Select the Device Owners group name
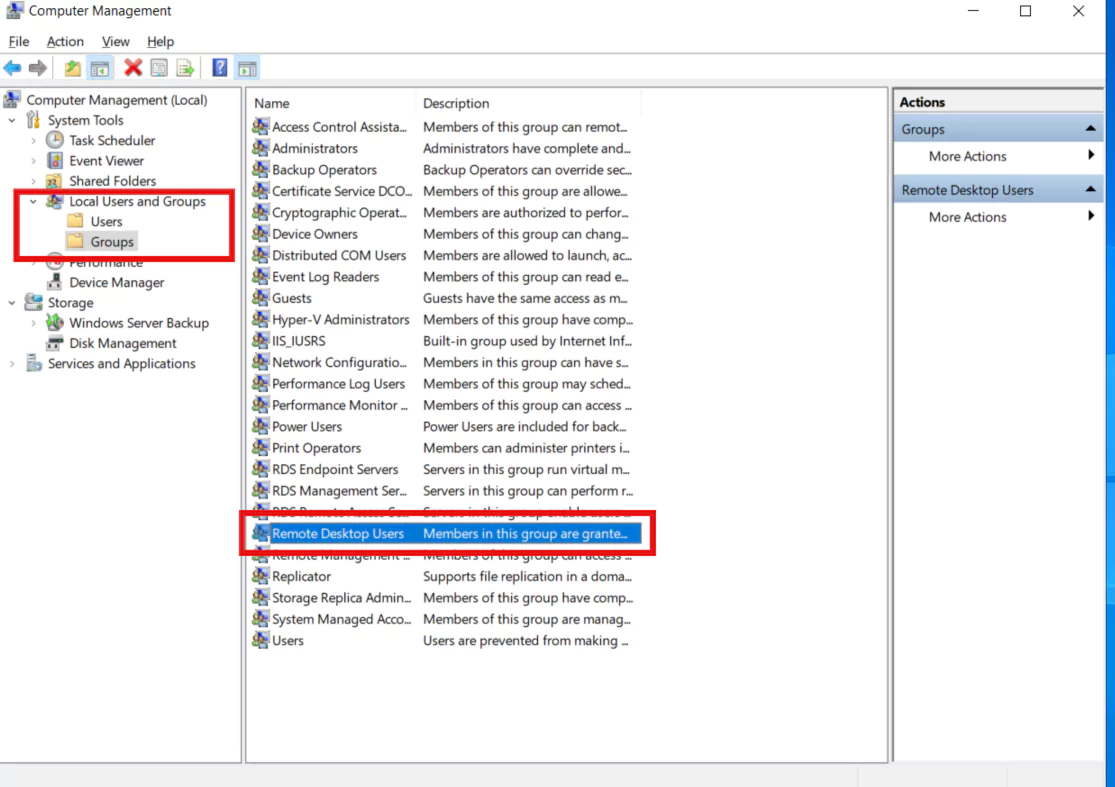This screenshot has height=787, width=1115. 315,234
